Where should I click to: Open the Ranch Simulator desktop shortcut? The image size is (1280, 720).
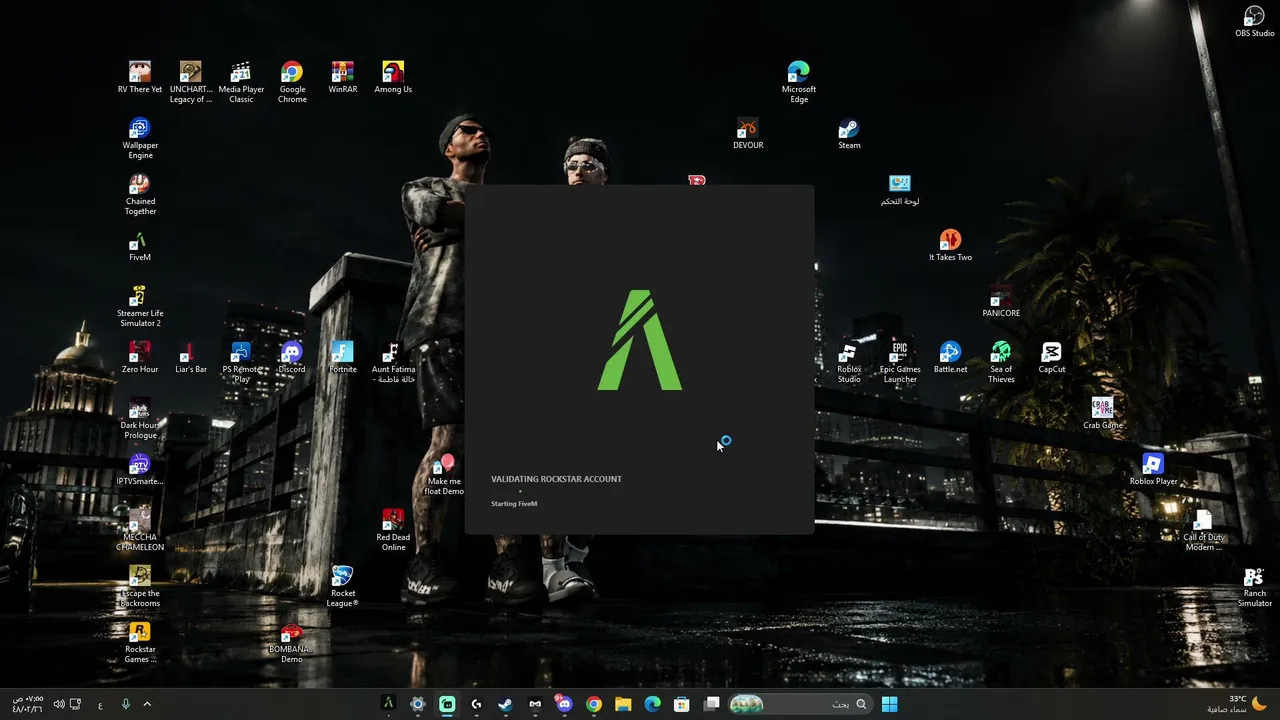[1255, 587]
